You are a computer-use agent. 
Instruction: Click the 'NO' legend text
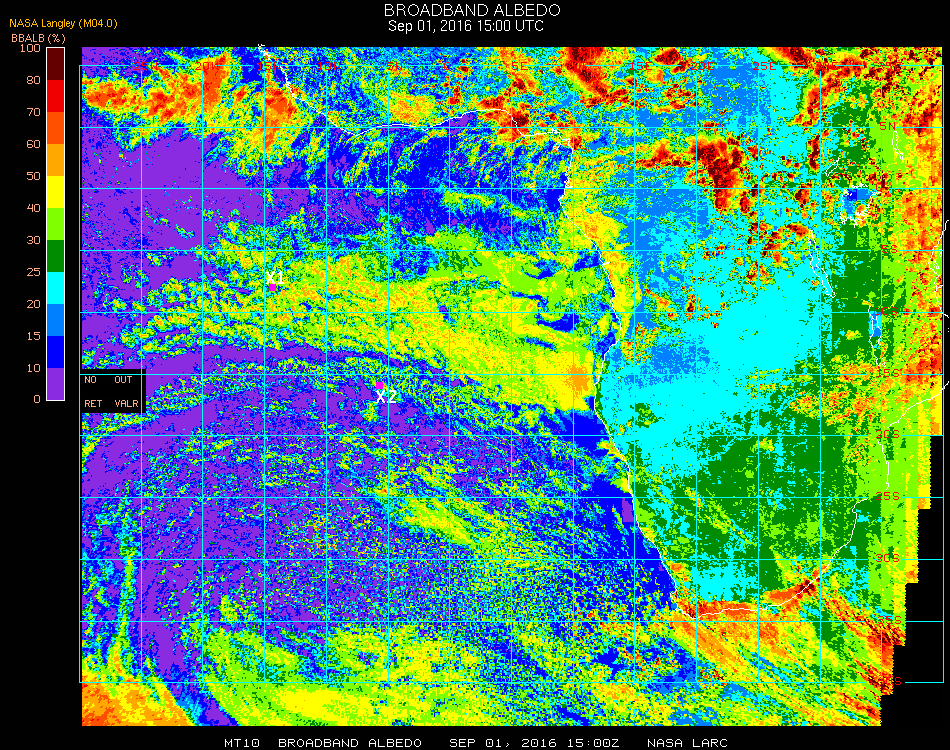(90, 380)
